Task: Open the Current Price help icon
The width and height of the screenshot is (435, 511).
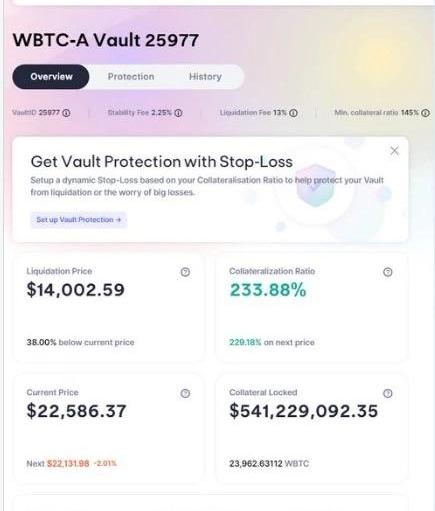Action: [x=185, y=393]
